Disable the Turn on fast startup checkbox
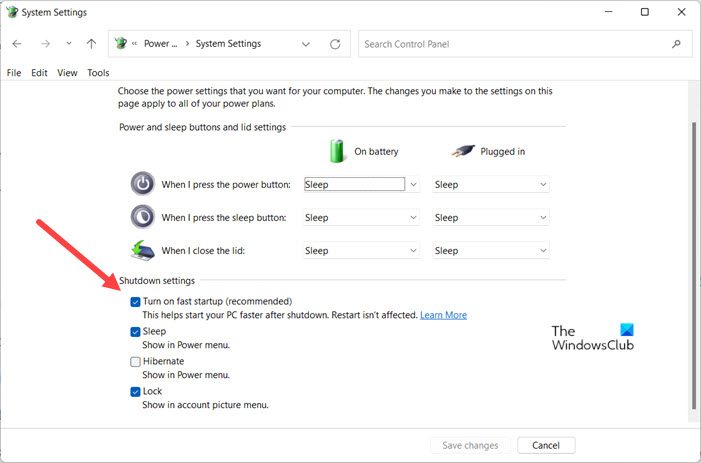This screenshot has height=463, width=701. [135, 301]
